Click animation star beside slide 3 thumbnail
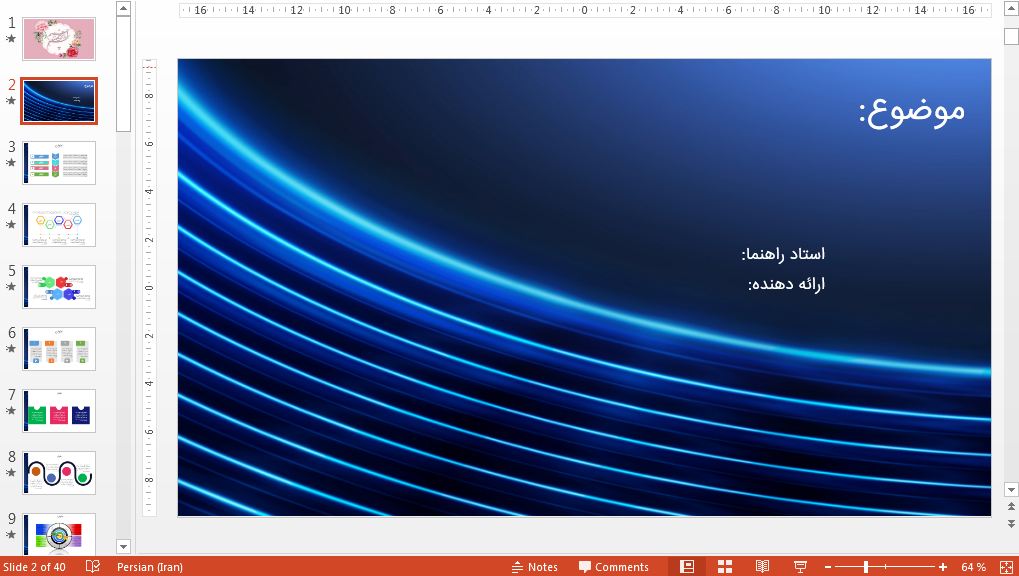Viewport: 1019px width, 576px height. click(x=11, y=163)
